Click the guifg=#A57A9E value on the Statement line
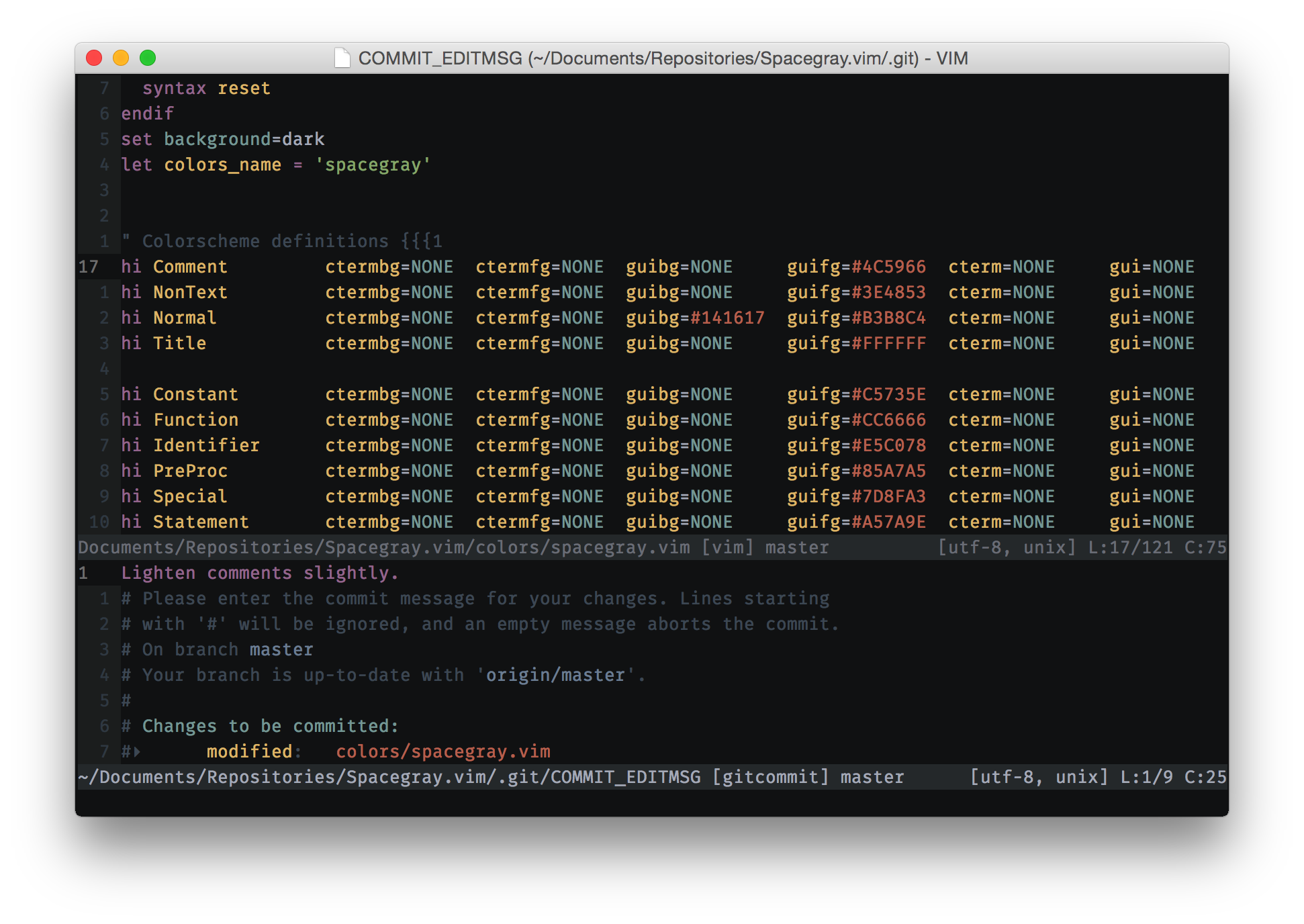1304x924 pixels. point(856,522)
